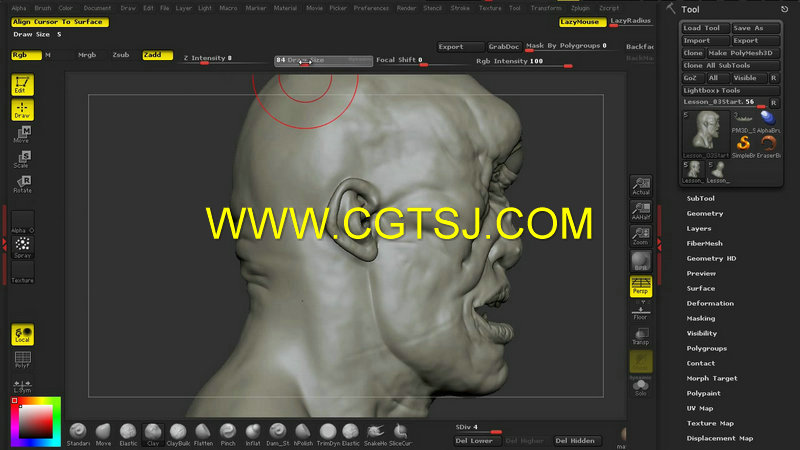Choose the Flatten brush
This screenshot has height=450, width=800.
tap(203, 435)
